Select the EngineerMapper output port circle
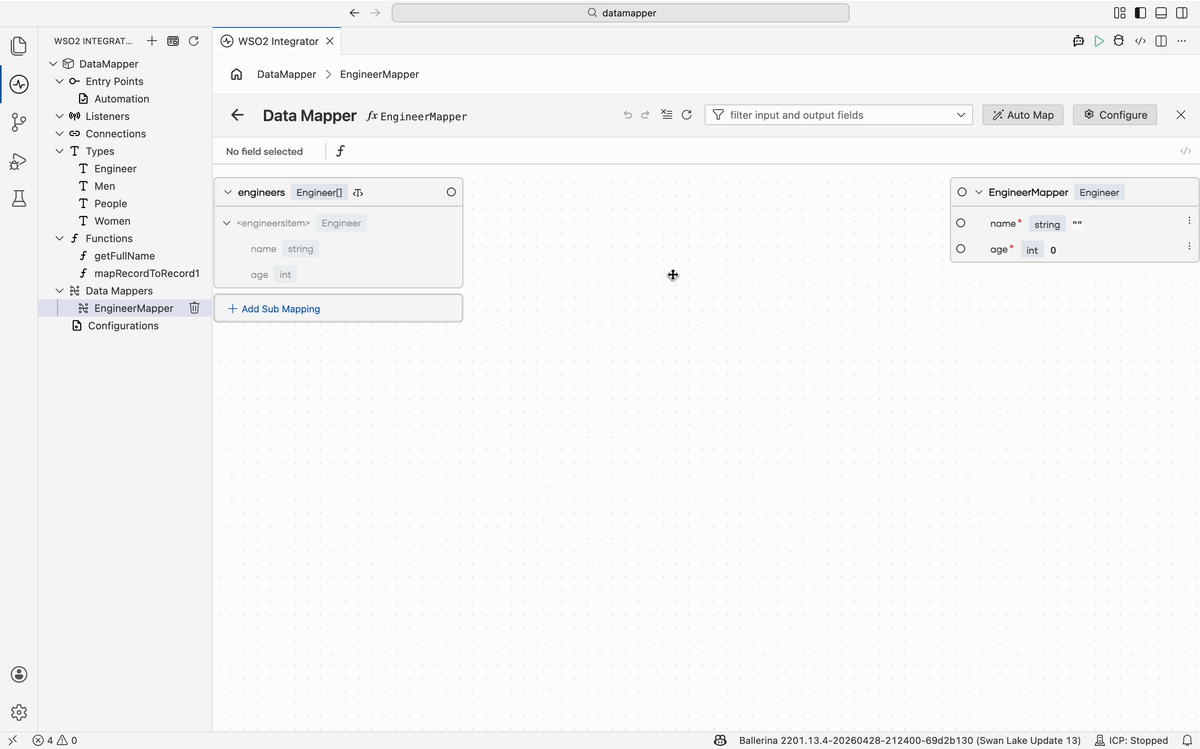The height and width of the screenshot is (749, 1200). pos(962,192)
